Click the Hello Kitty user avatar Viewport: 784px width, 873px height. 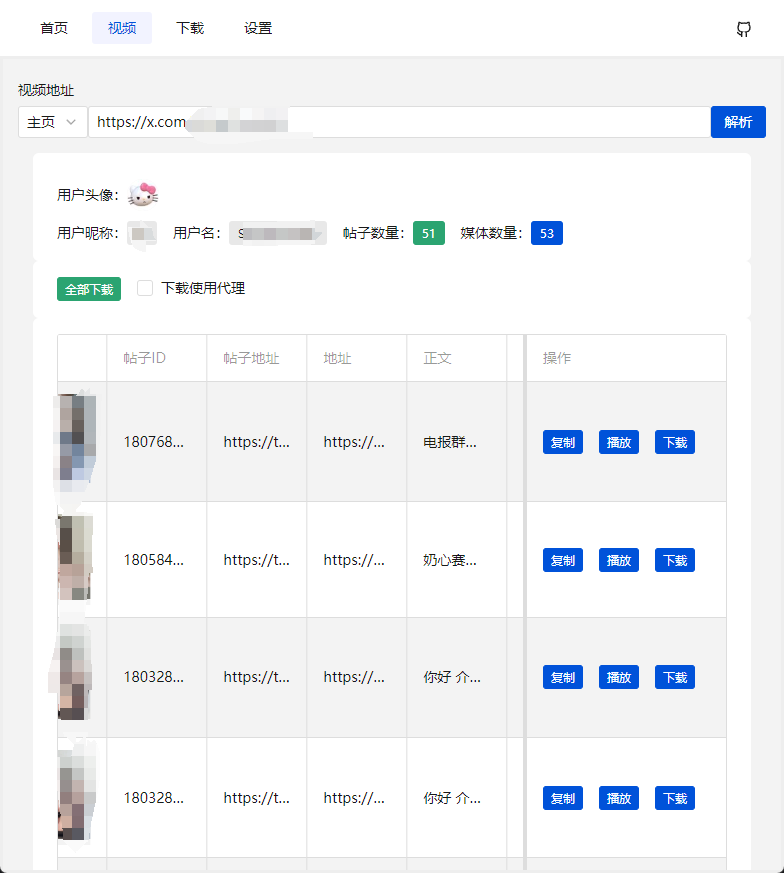pos(143,194)
